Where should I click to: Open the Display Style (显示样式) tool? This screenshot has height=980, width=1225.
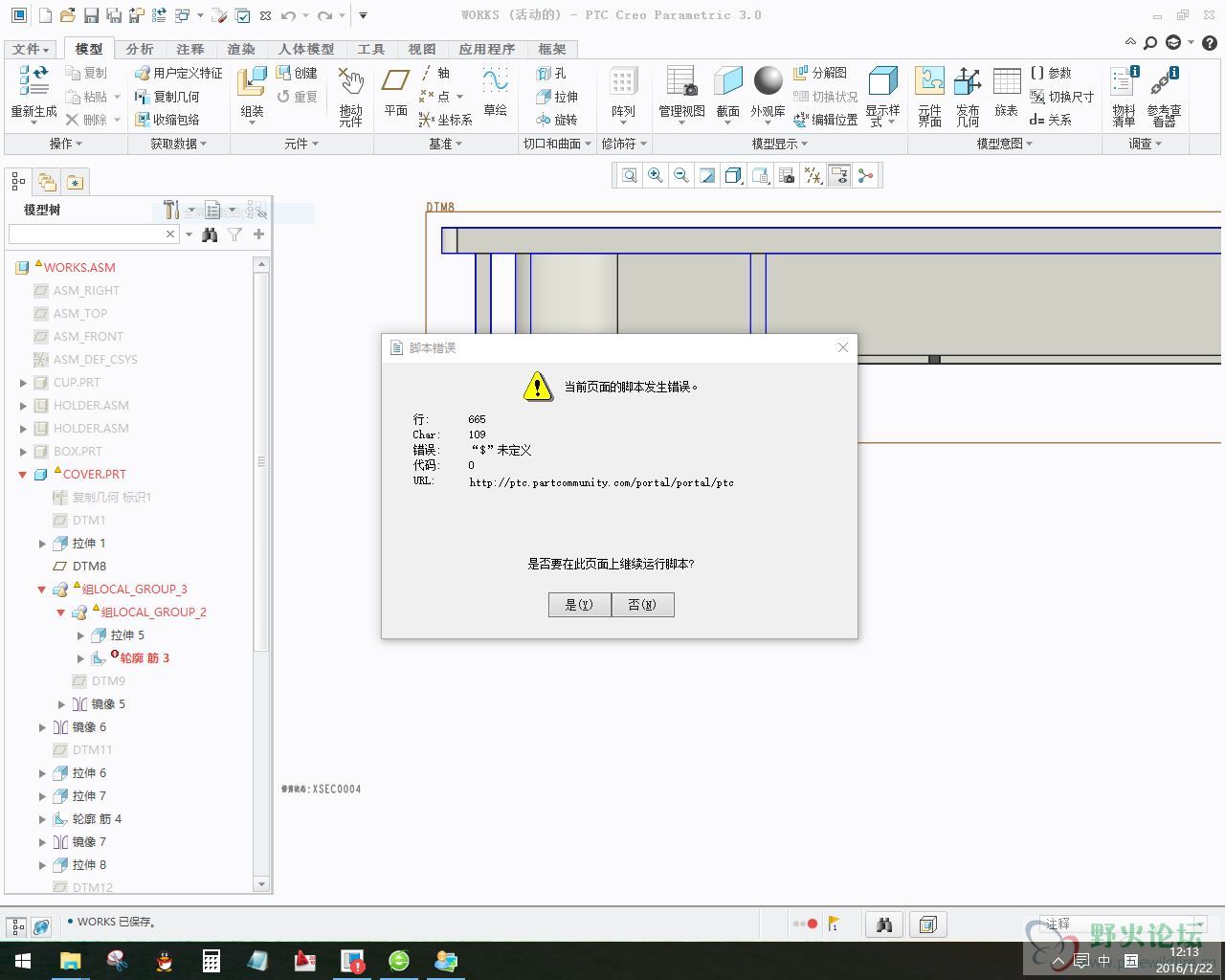point(882,82)
